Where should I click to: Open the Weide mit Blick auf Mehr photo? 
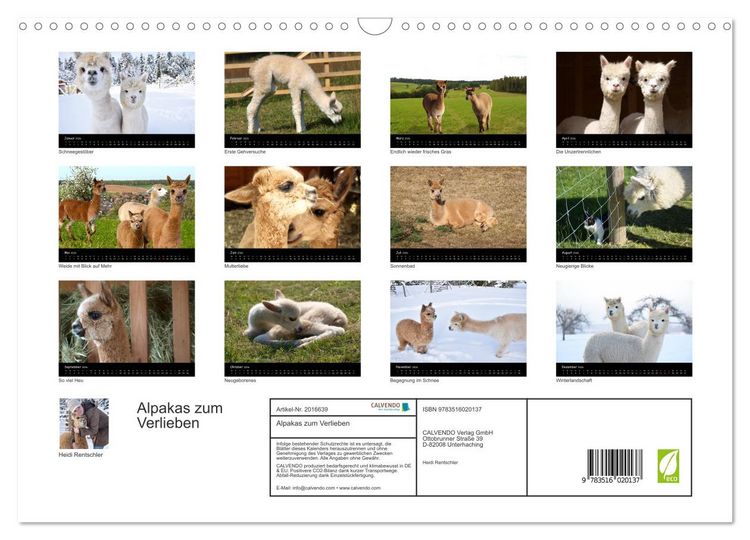(127, 214)
